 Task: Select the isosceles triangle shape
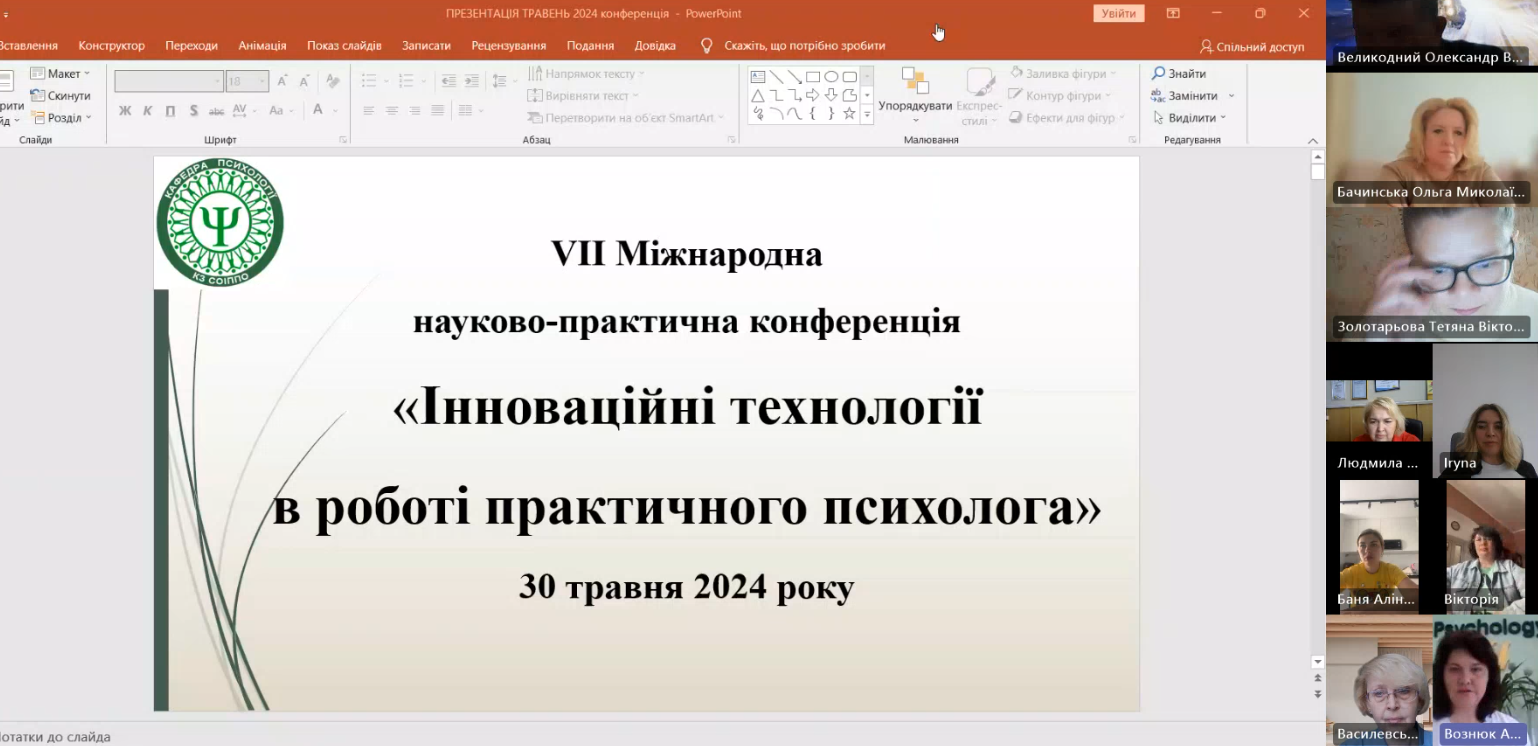coord(758,96)
